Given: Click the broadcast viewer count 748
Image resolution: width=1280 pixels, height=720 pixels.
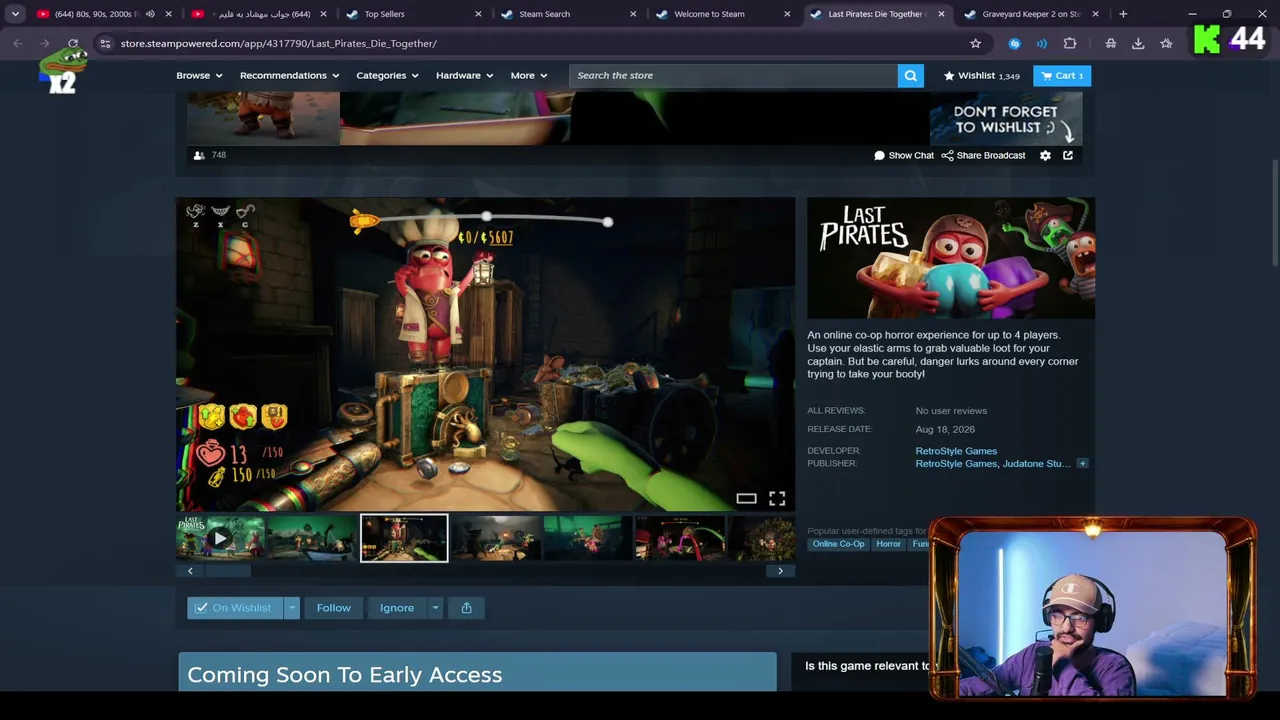Looking at the screenshot, I should (210, 155).
